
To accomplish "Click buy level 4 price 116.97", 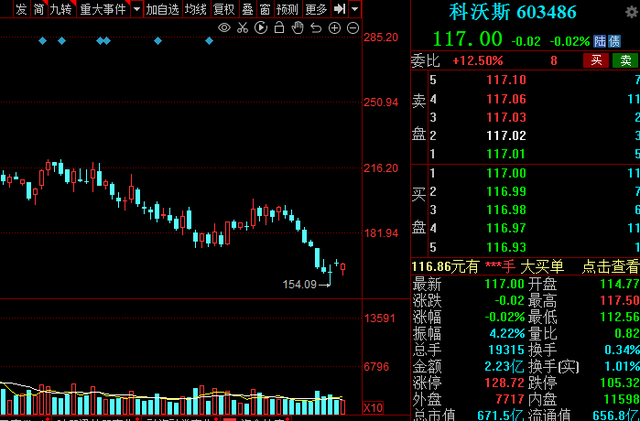I will click(x=506, y=228).
